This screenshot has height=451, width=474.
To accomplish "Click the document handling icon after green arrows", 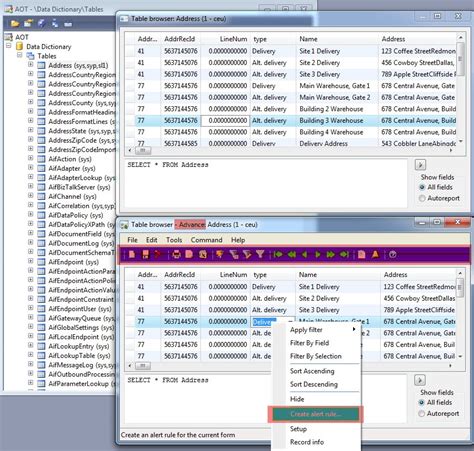I will click(x=362, y=255).
